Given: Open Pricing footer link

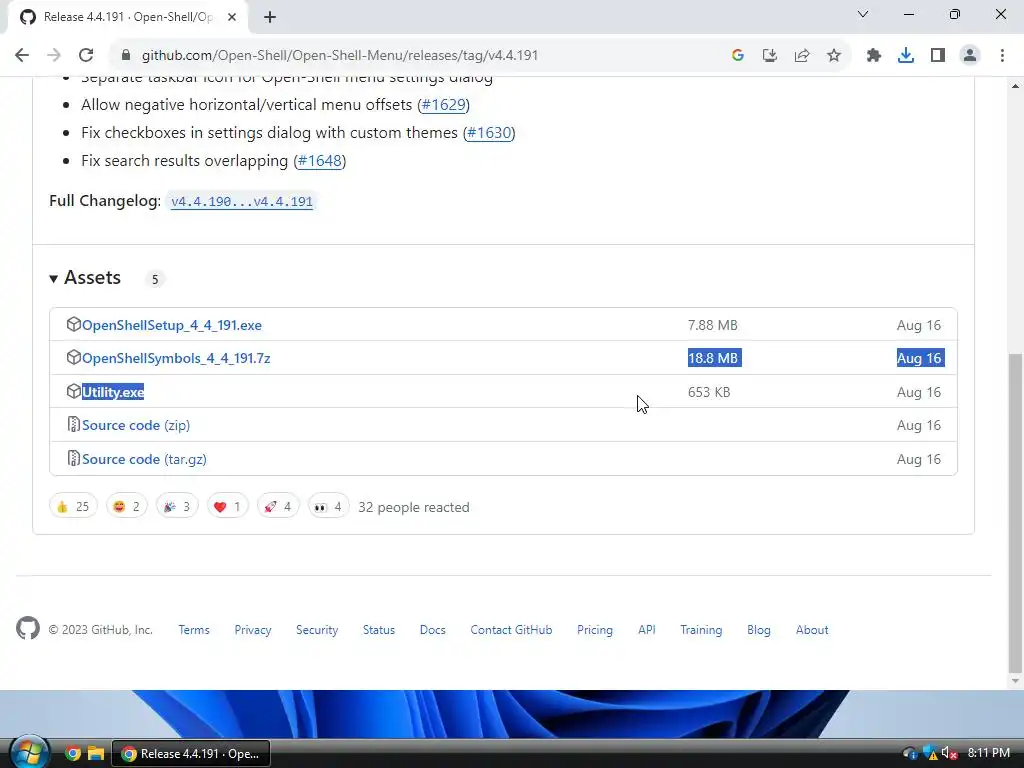Looking at the screenshot, I should coord(595,630).
